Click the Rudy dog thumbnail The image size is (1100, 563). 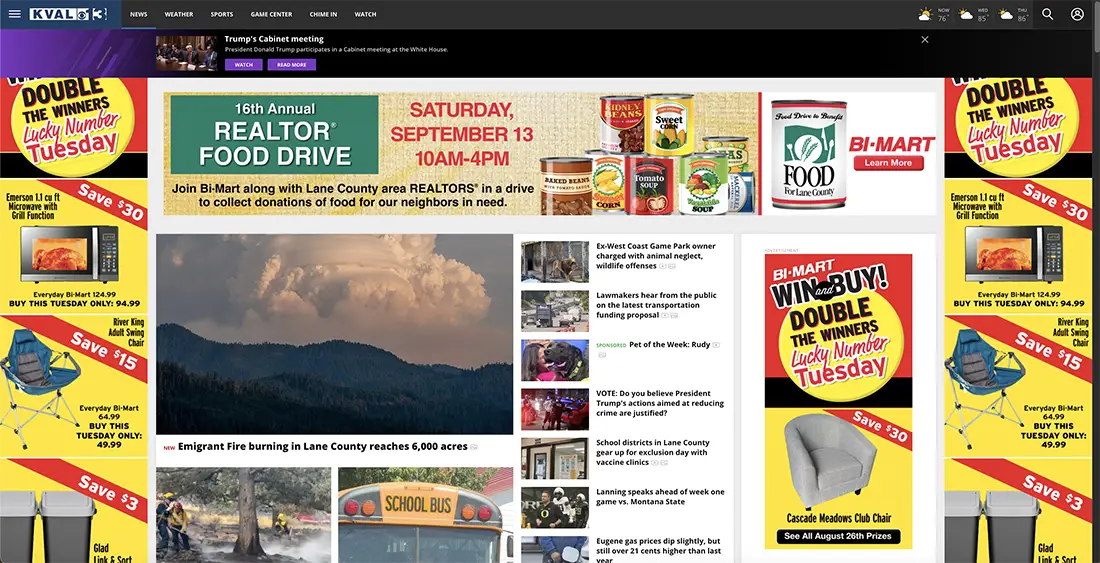coord(555,360)
